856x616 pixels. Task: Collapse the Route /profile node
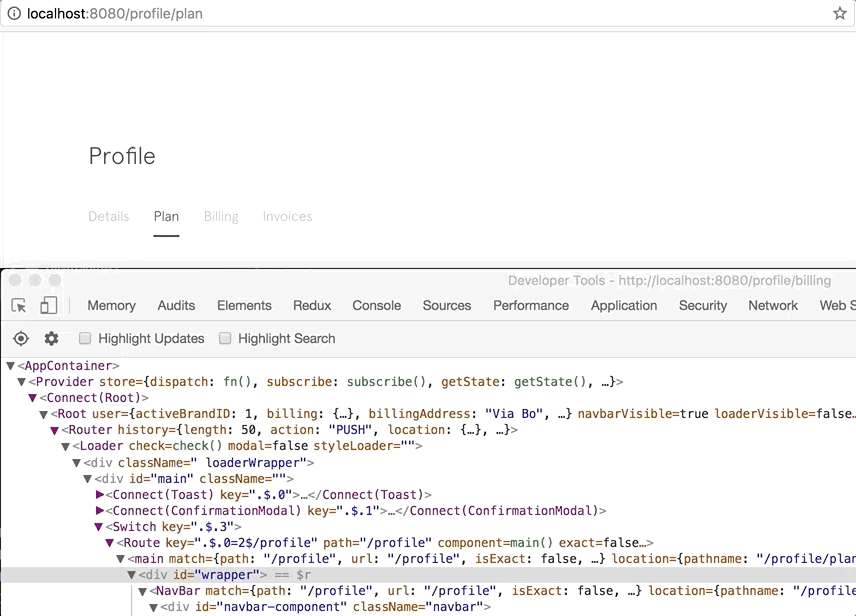tap(109, 543)
